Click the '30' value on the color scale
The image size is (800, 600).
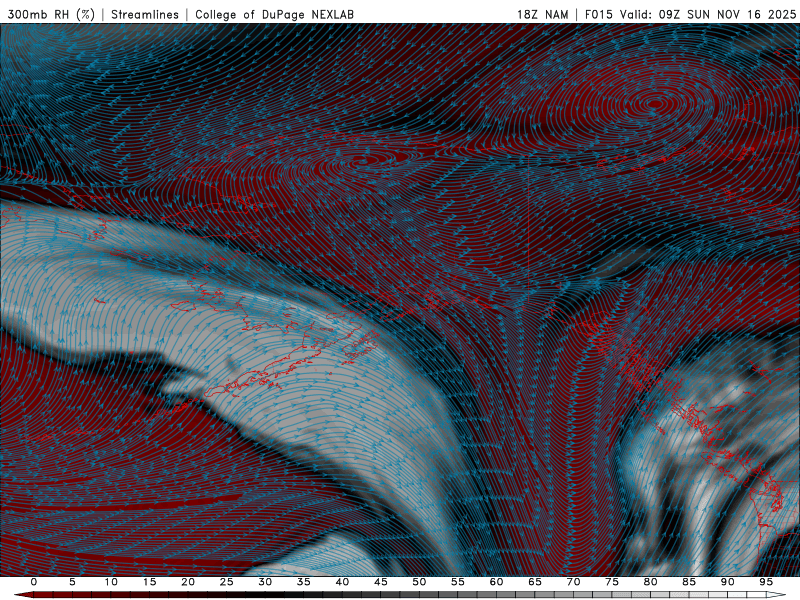click(x=265, y=582)
